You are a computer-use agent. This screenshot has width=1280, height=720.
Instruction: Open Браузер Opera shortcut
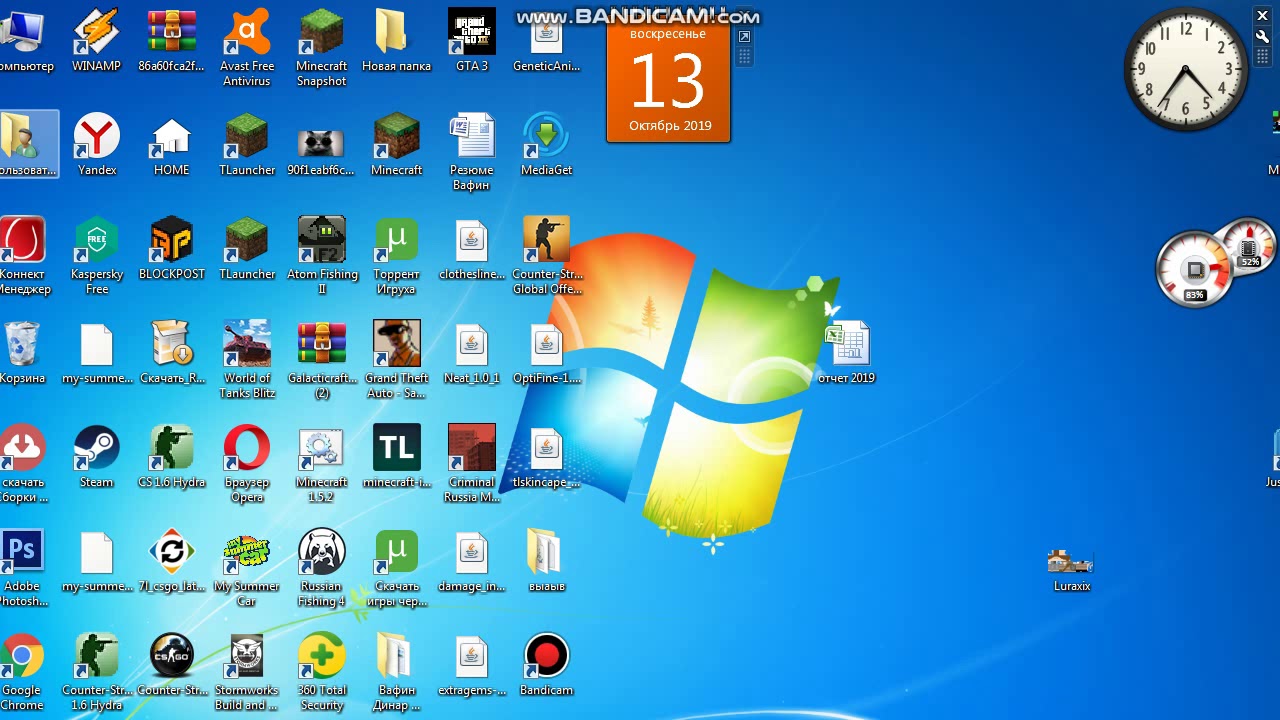[247, 463]
